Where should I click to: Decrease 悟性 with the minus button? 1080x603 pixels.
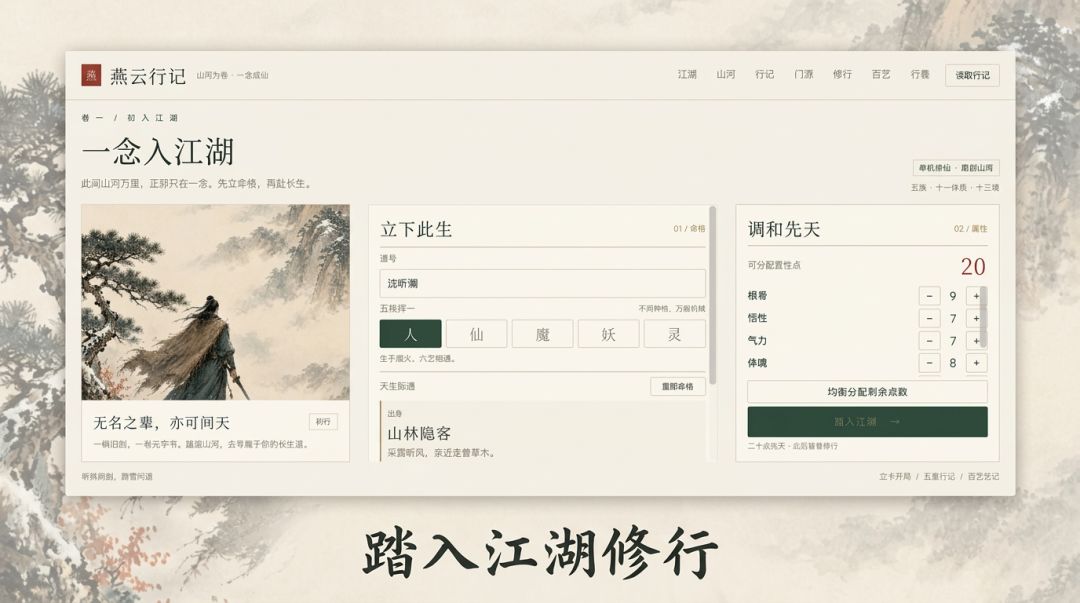click(929, 318)
